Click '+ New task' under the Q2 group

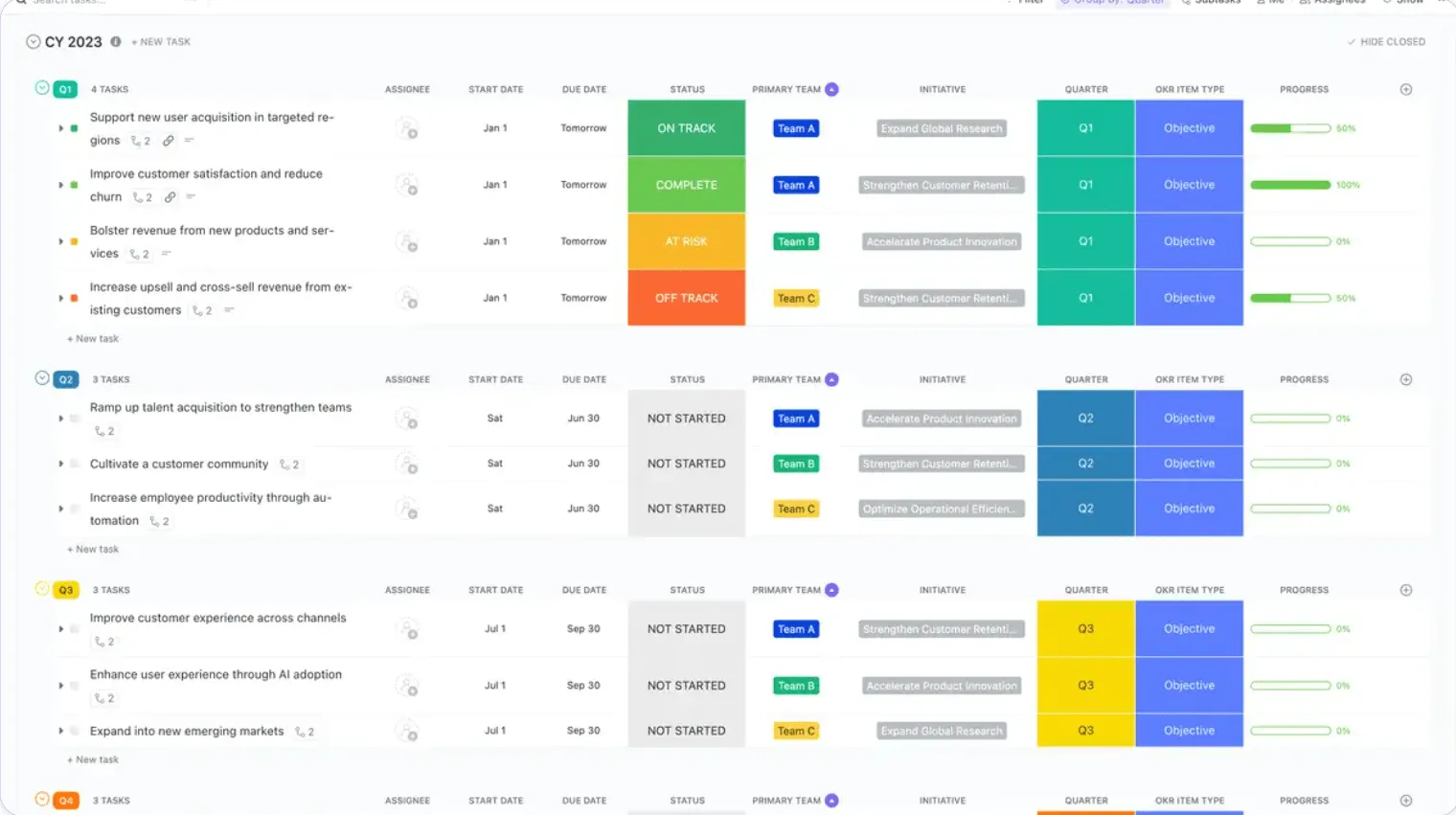coord(93,550)
